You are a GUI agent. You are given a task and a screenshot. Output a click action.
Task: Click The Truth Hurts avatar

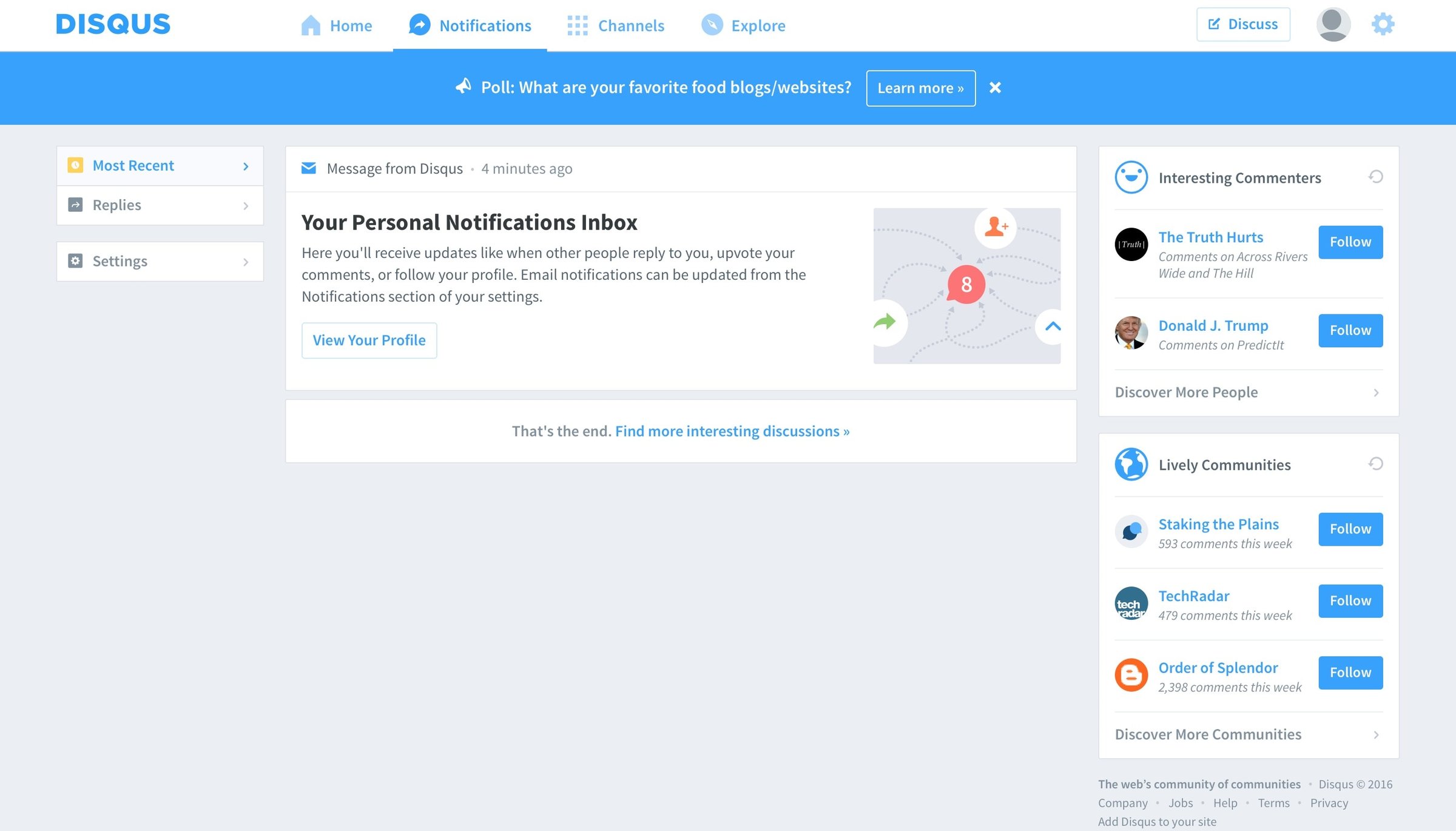tap(1131, 245)
